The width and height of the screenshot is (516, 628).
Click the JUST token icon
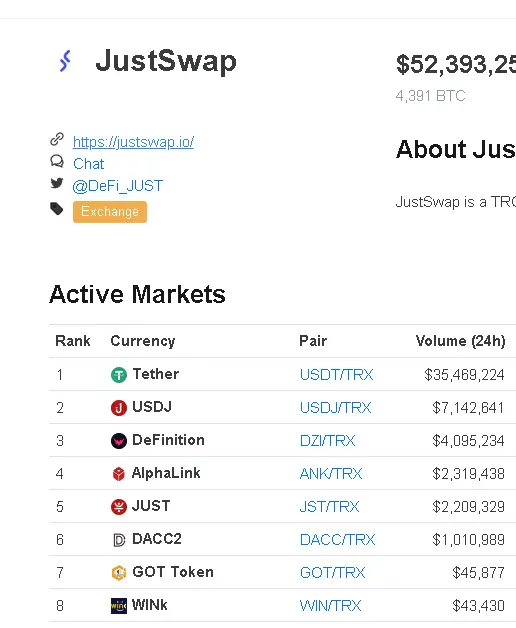(x=119, y=507)
